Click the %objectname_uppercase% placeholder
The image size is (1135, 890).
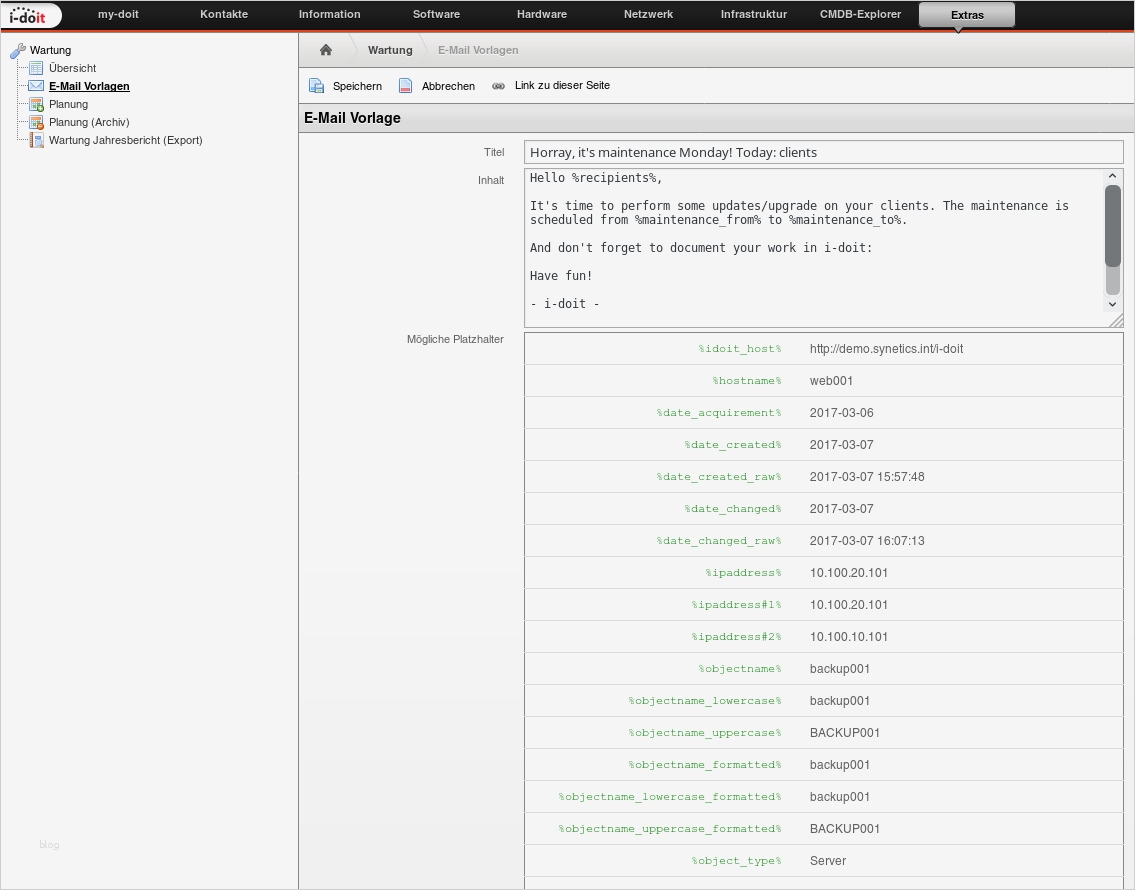(705, 732)
